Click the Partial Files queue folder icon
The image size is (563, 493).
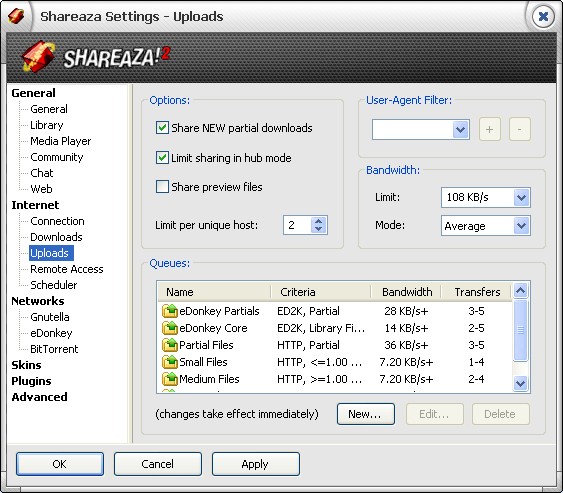click(x=169, y=345)
